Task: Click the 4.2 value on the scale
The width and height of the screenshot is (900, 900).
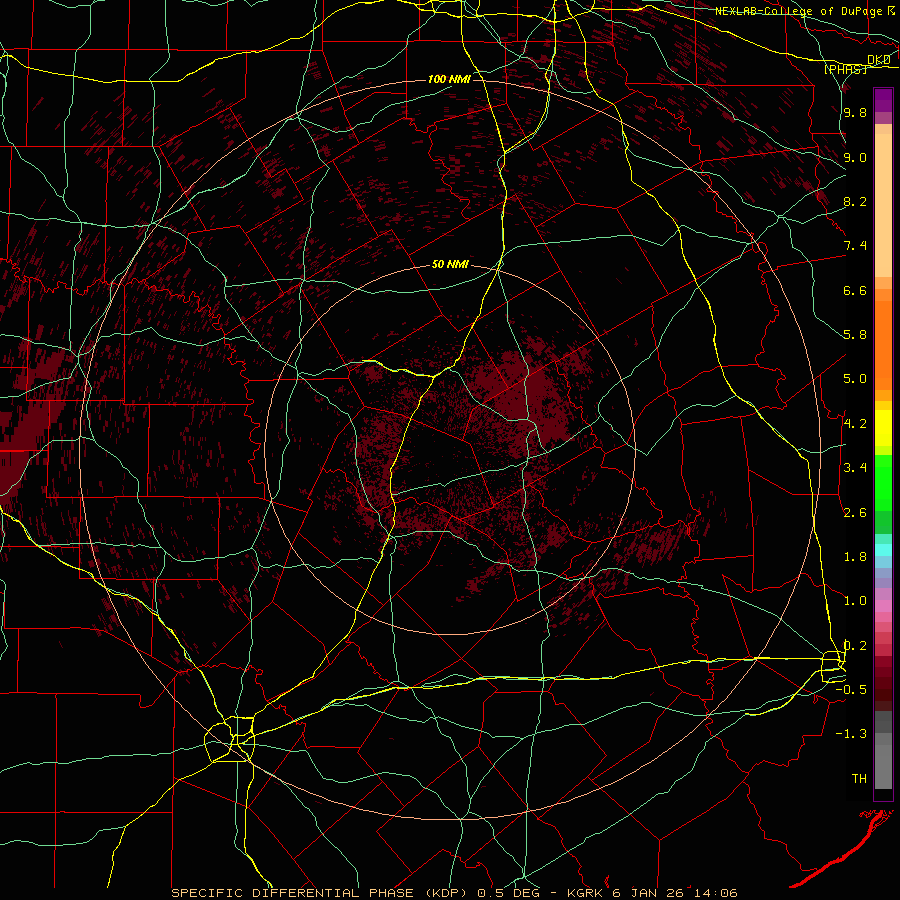Action: pyautogui.click(x=855, y=424)
